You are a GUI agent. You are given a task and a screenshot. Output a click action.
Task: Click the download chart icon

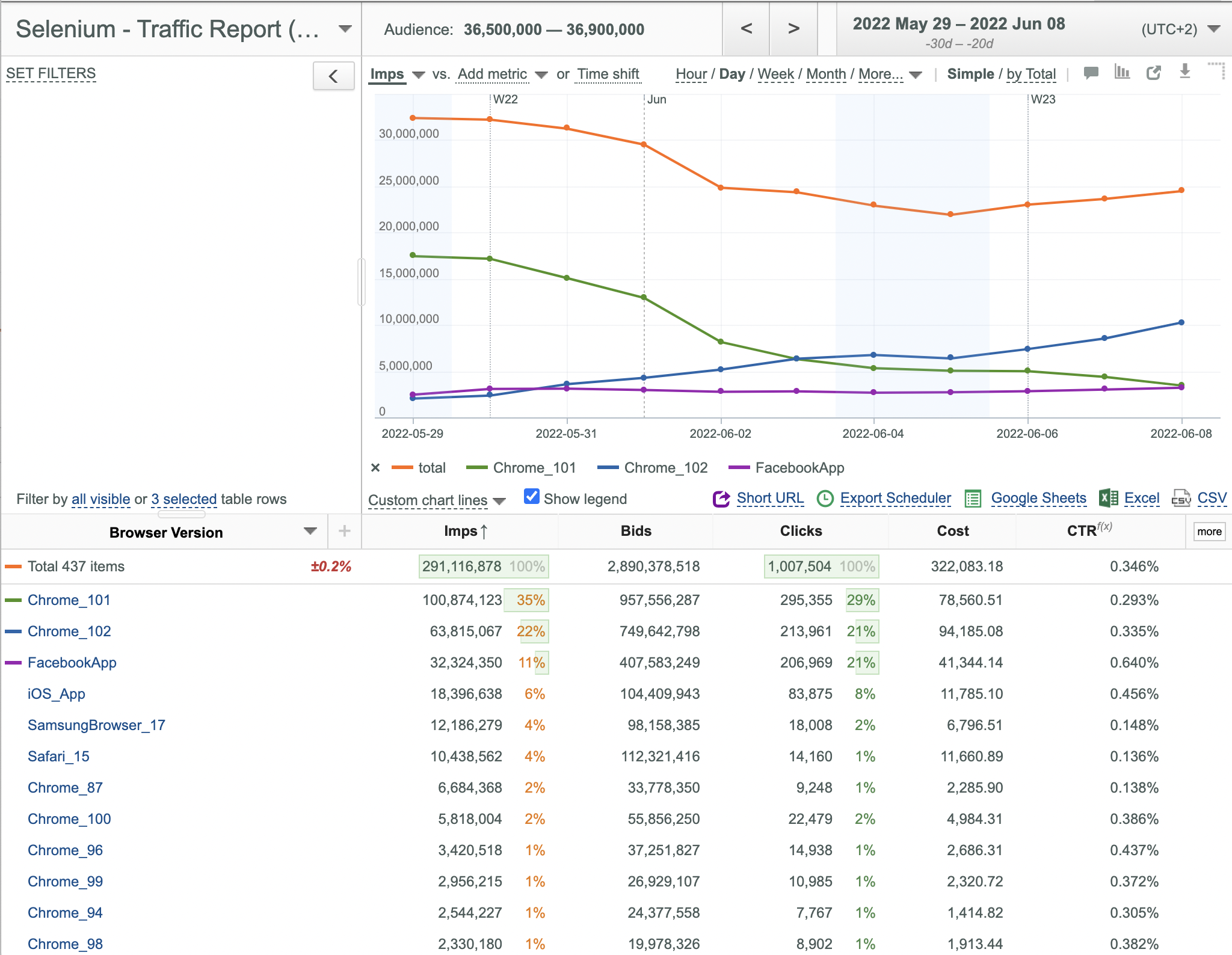point(1184,72)
